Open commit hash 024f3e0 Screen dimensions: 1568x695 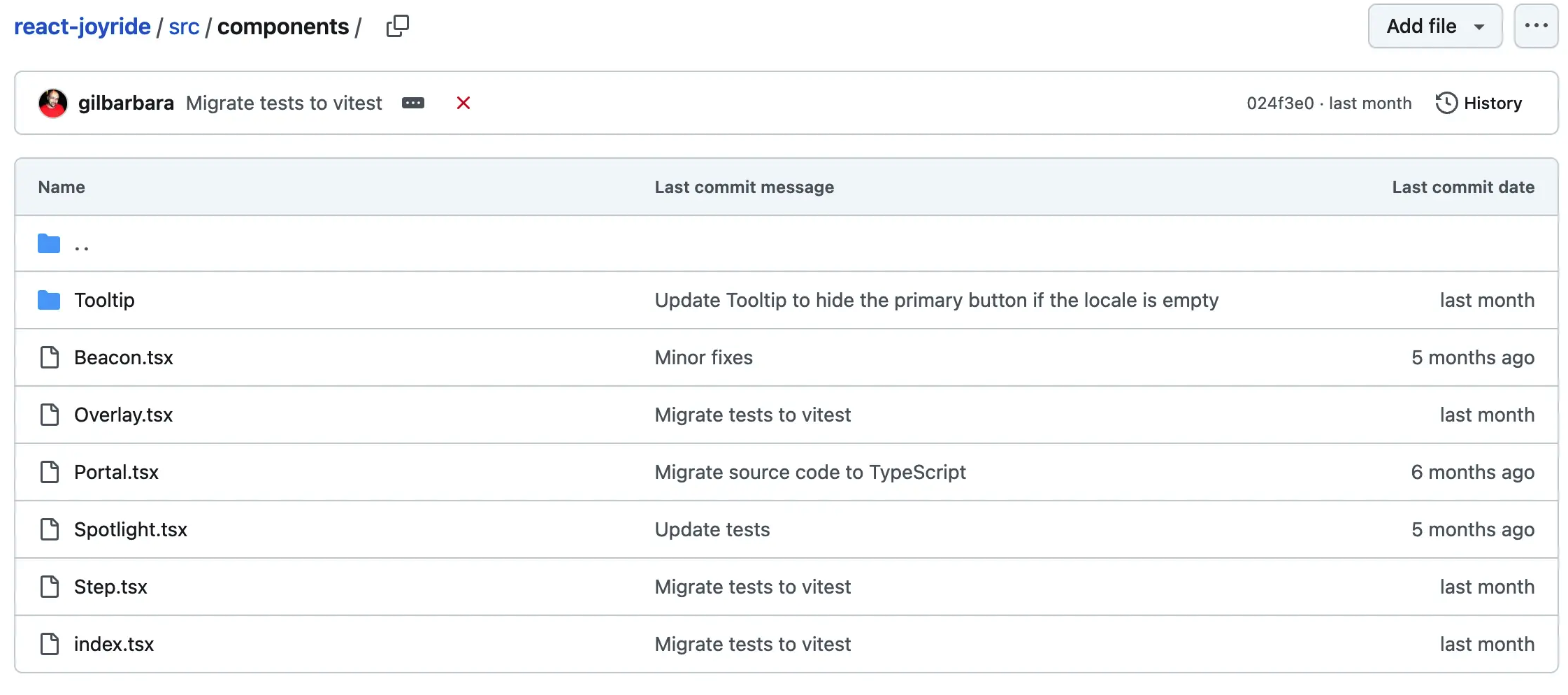click(1280, 103)
